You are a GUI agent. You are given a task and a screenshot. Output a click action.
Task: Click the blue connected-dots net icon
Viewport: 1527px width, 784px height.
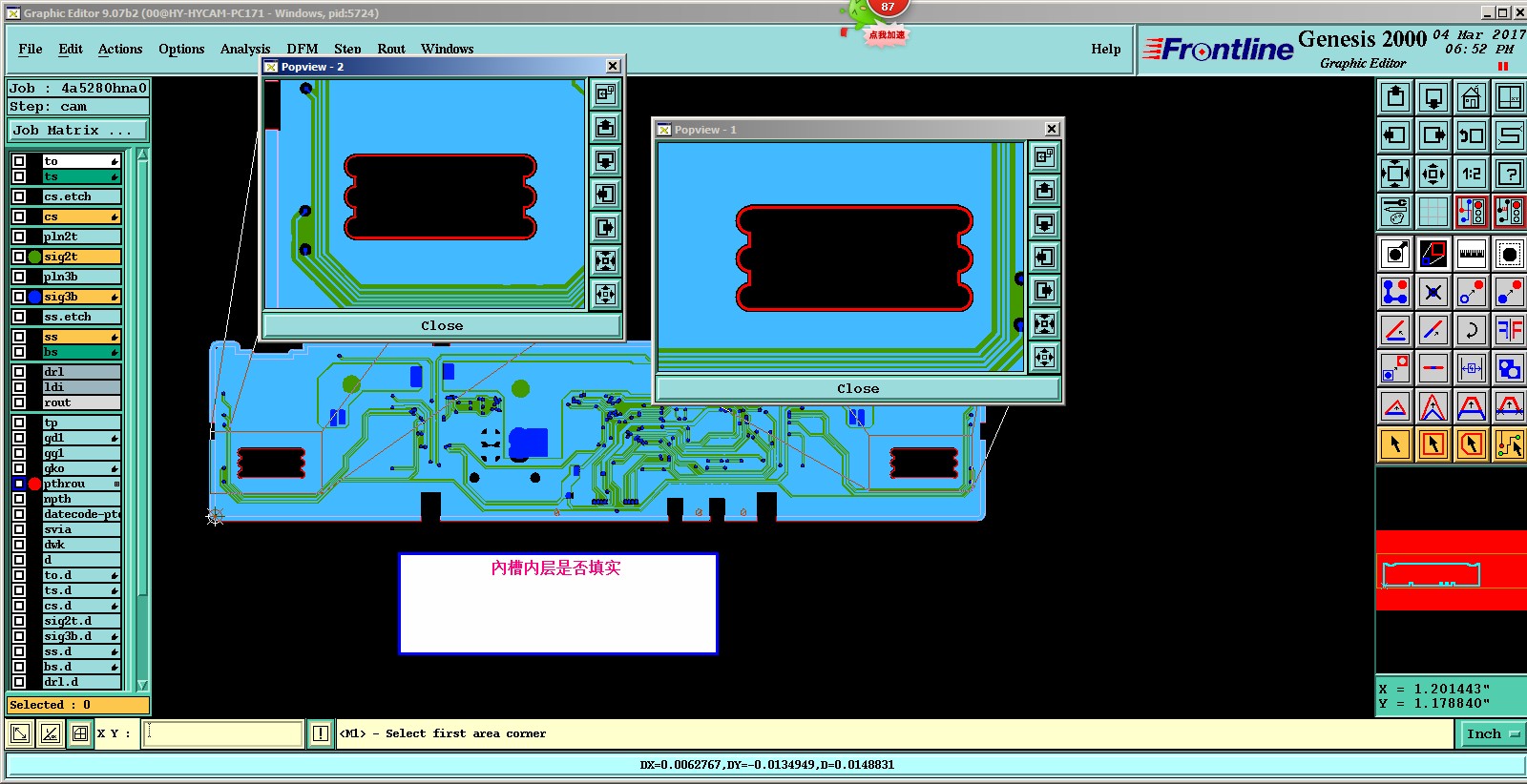1395,292
